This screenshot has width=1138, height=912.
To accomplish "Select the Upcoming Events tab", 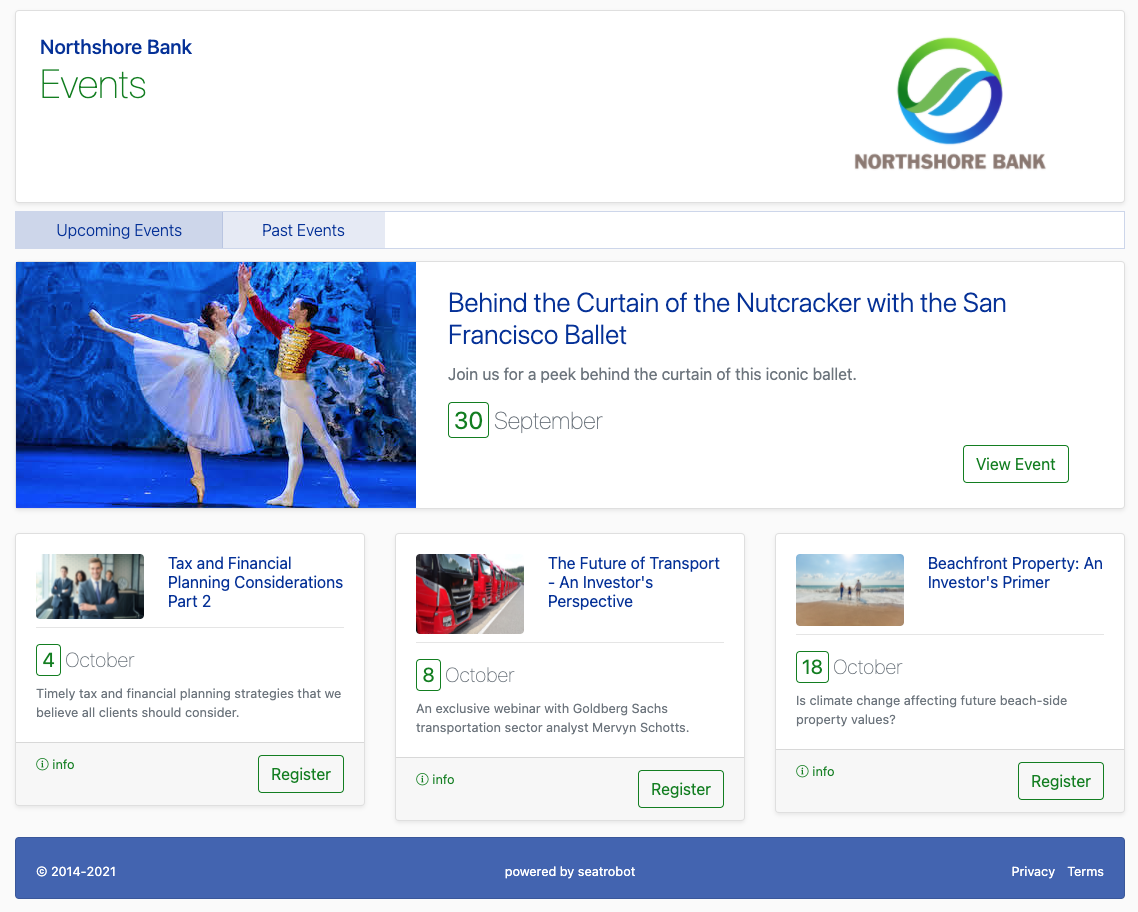I will 118,230.
